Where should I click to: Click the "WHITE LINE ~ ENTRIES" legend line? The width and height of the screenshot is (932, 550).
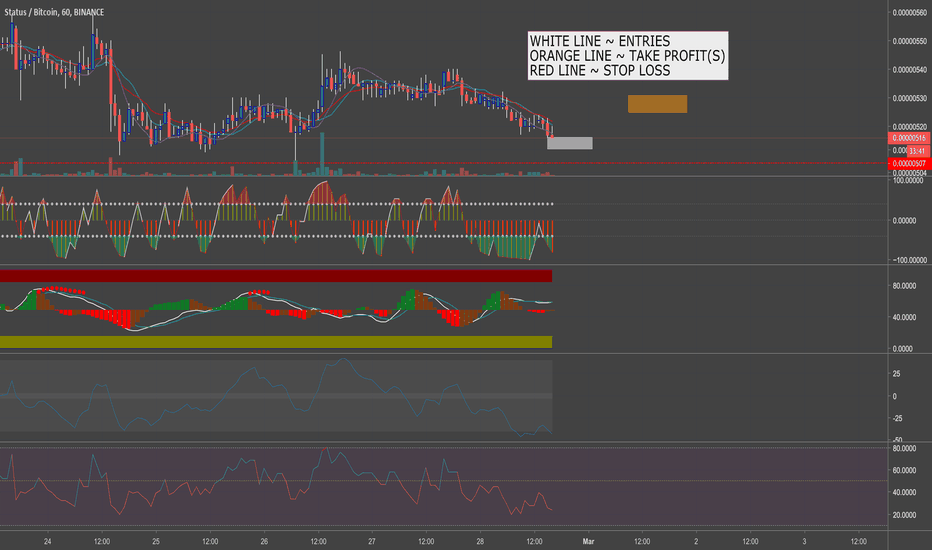click(600, 41)
